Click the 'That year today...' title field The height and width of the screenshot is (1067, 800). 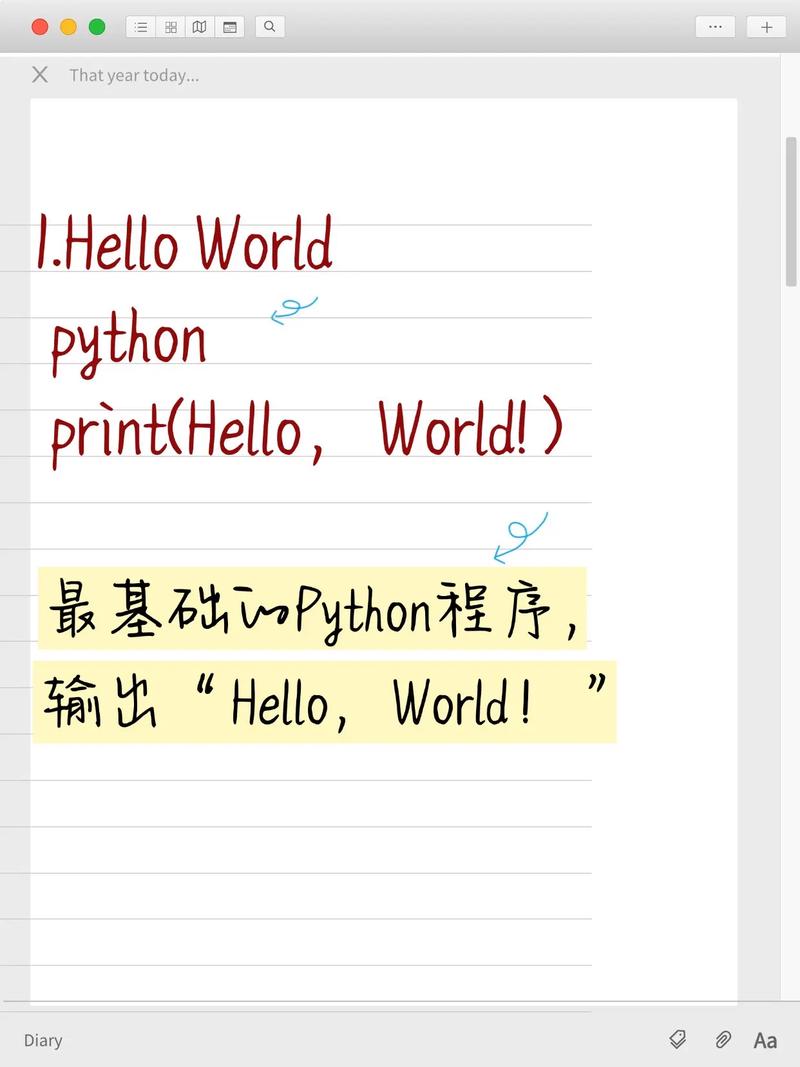click(x=134, y=75)
